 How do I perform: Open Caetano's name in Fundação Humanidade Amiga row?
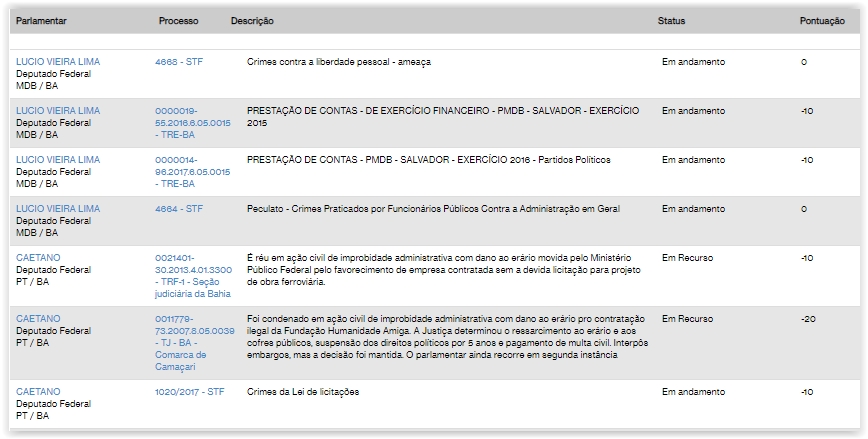pyautogui.click(x=38, y=319)
